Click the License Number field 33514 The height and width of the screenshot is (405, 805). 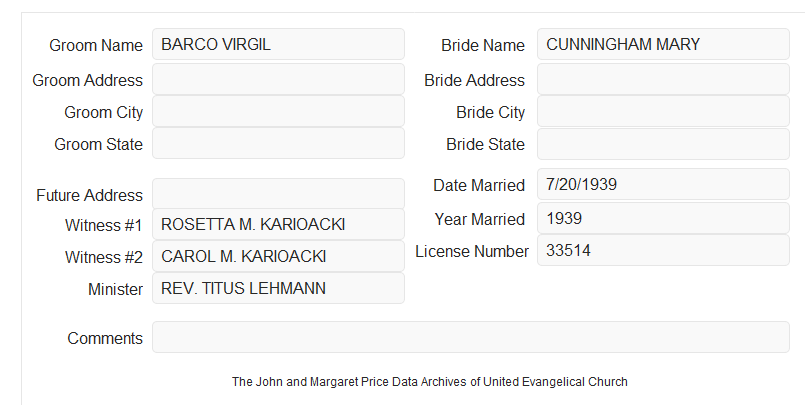(x=663, y=250)
